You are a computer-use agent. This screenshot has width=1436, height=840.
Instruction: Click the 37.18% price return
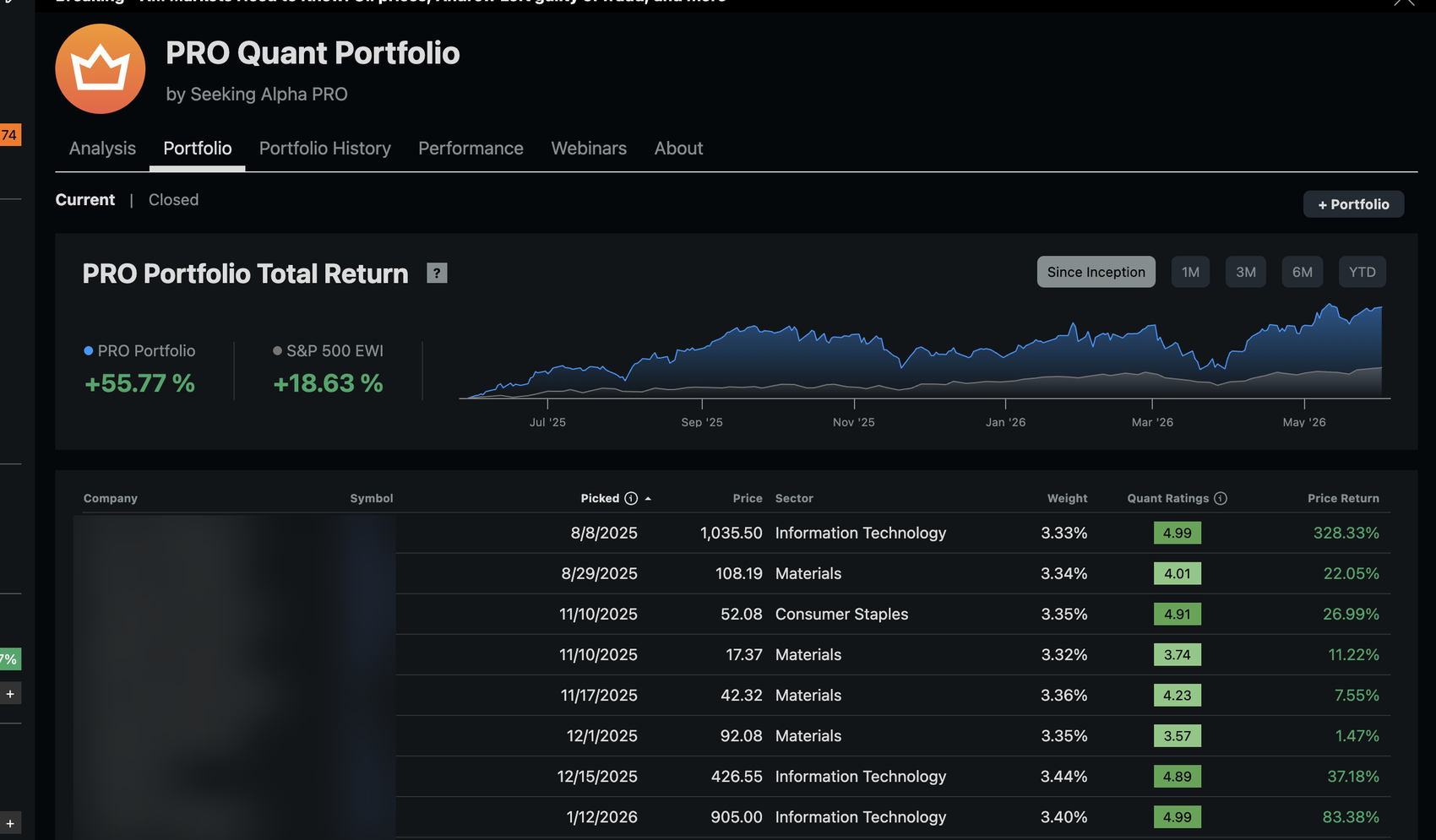1352,776
